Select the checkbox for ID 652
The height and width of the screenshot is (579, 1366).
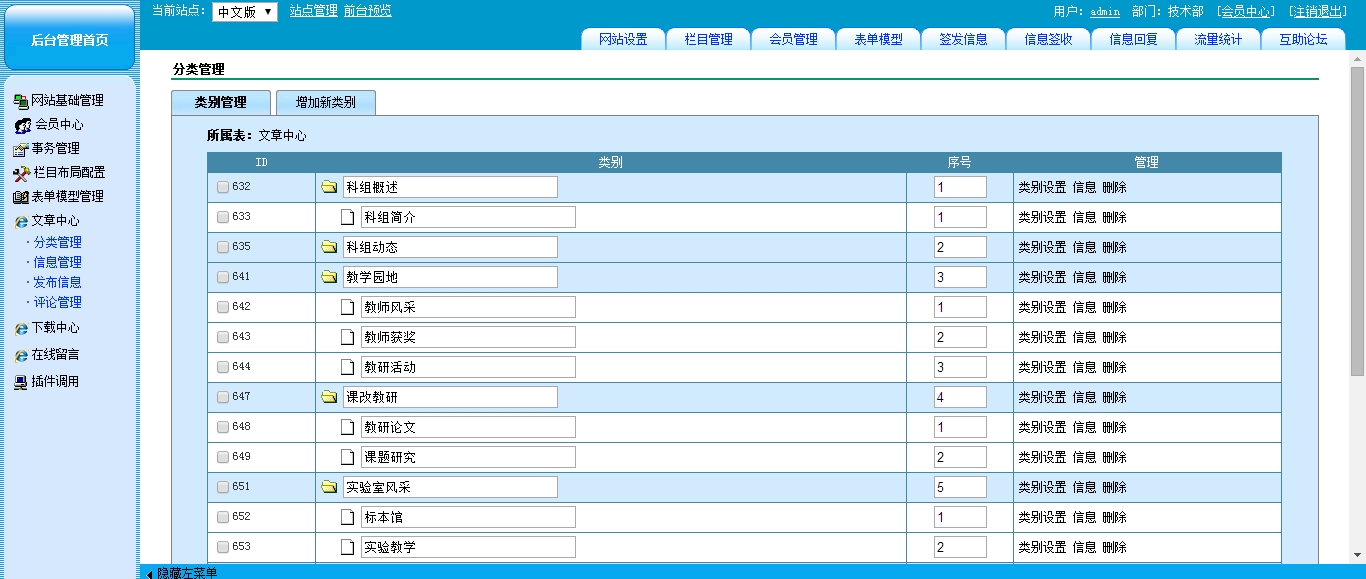click(223, 517)
